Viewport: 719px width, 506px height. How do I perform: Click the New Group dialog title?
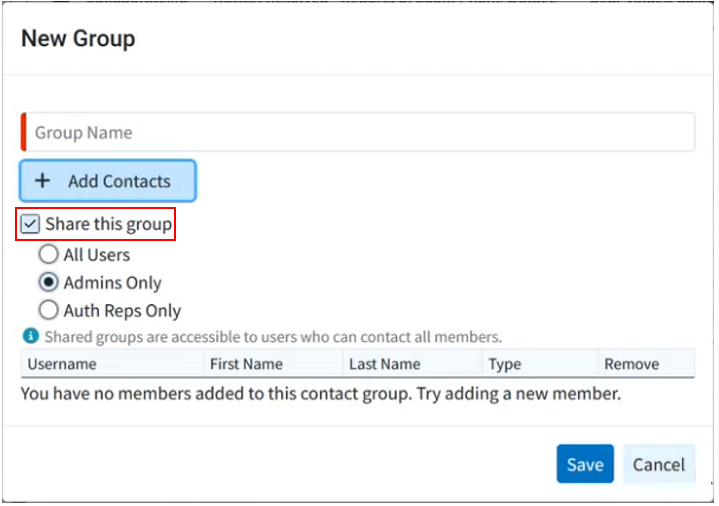click(78, 39)
